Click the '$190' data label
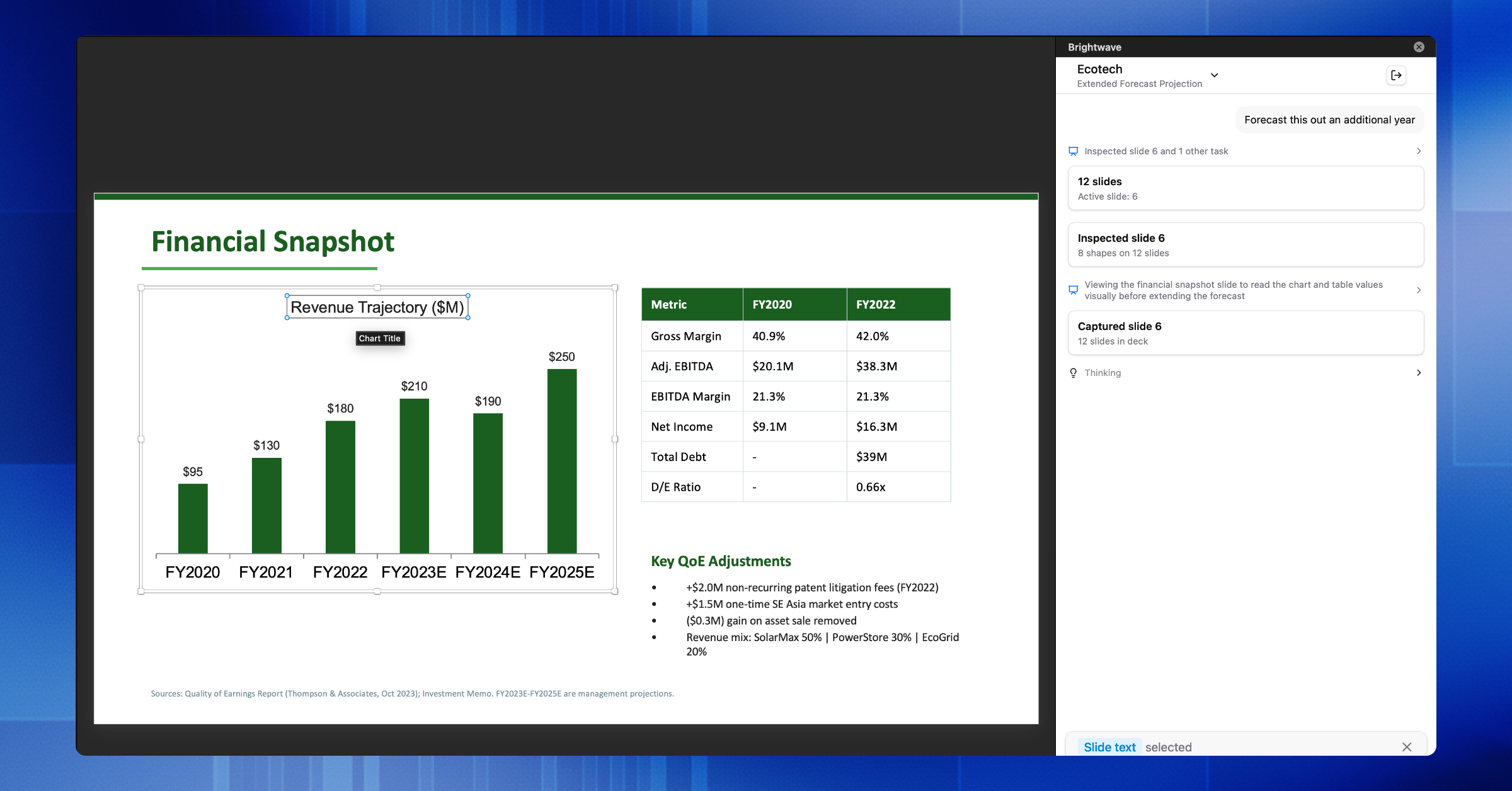Viewport: 1512px width, 791px height. click(x=488, y=401)
